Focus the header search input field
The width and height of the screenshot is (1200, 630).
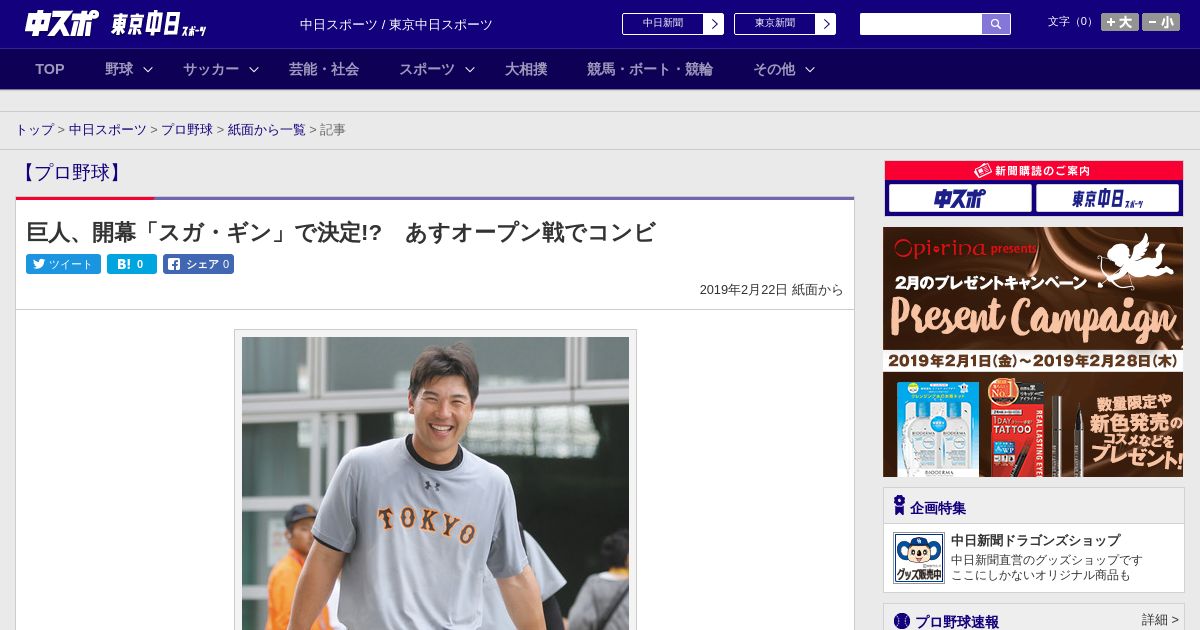(921, 24)
